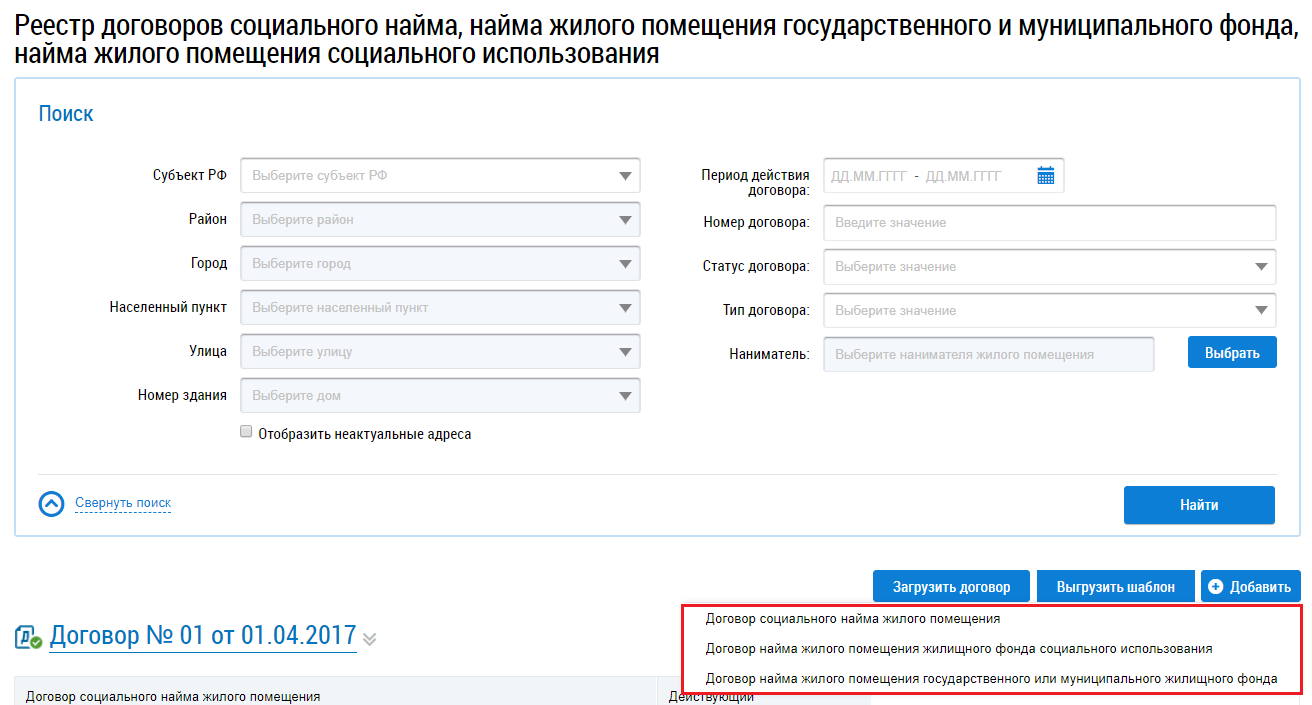This screenshot has width=1312, height=705.
Task: Open the calendar picker for contract period
Action: [1046, 176]
